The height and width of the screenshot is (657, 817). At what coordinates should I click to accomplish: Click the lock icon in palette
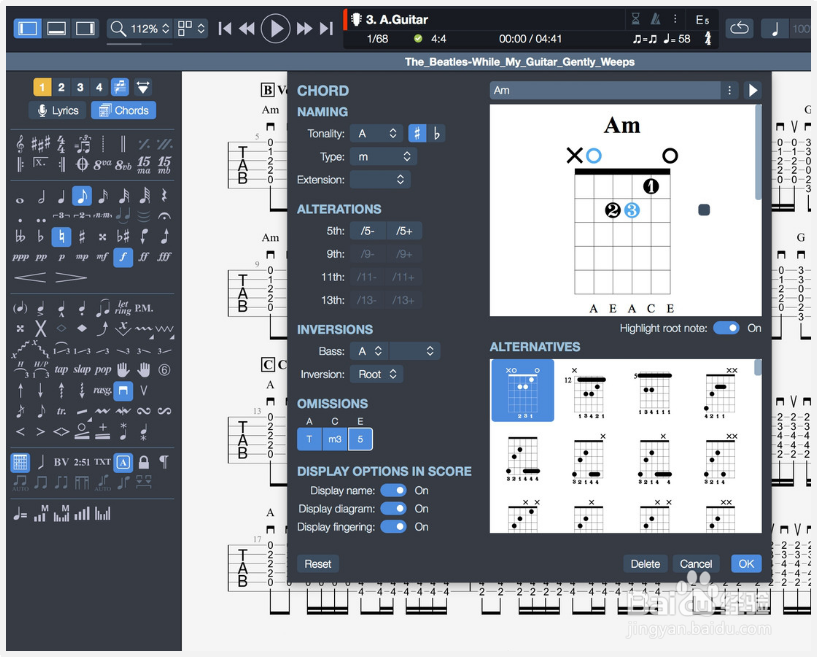(x=144, y=462)
